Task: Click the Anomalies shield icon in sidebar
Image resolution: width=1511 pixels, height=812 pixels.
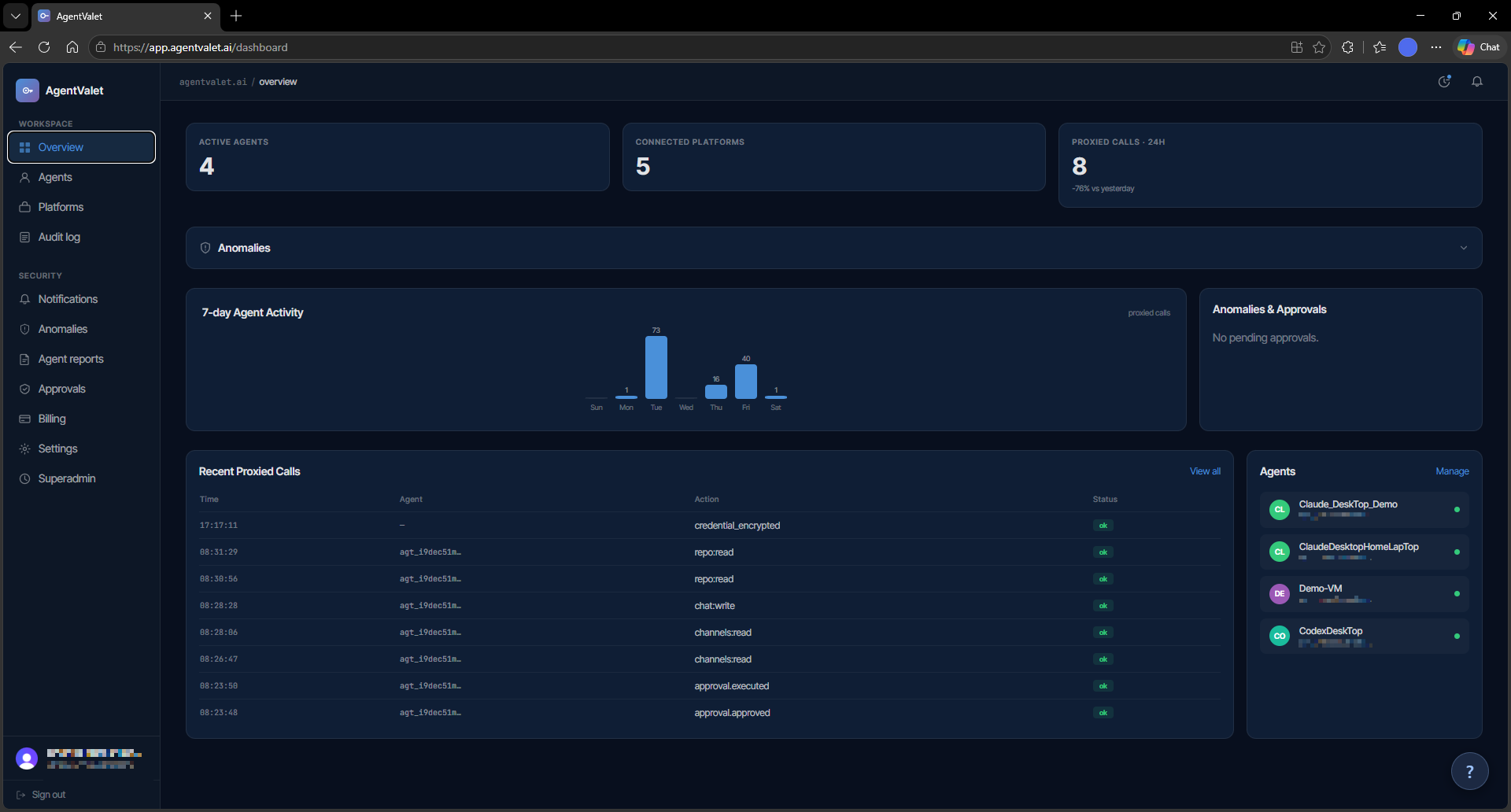Action: (24, 329)
